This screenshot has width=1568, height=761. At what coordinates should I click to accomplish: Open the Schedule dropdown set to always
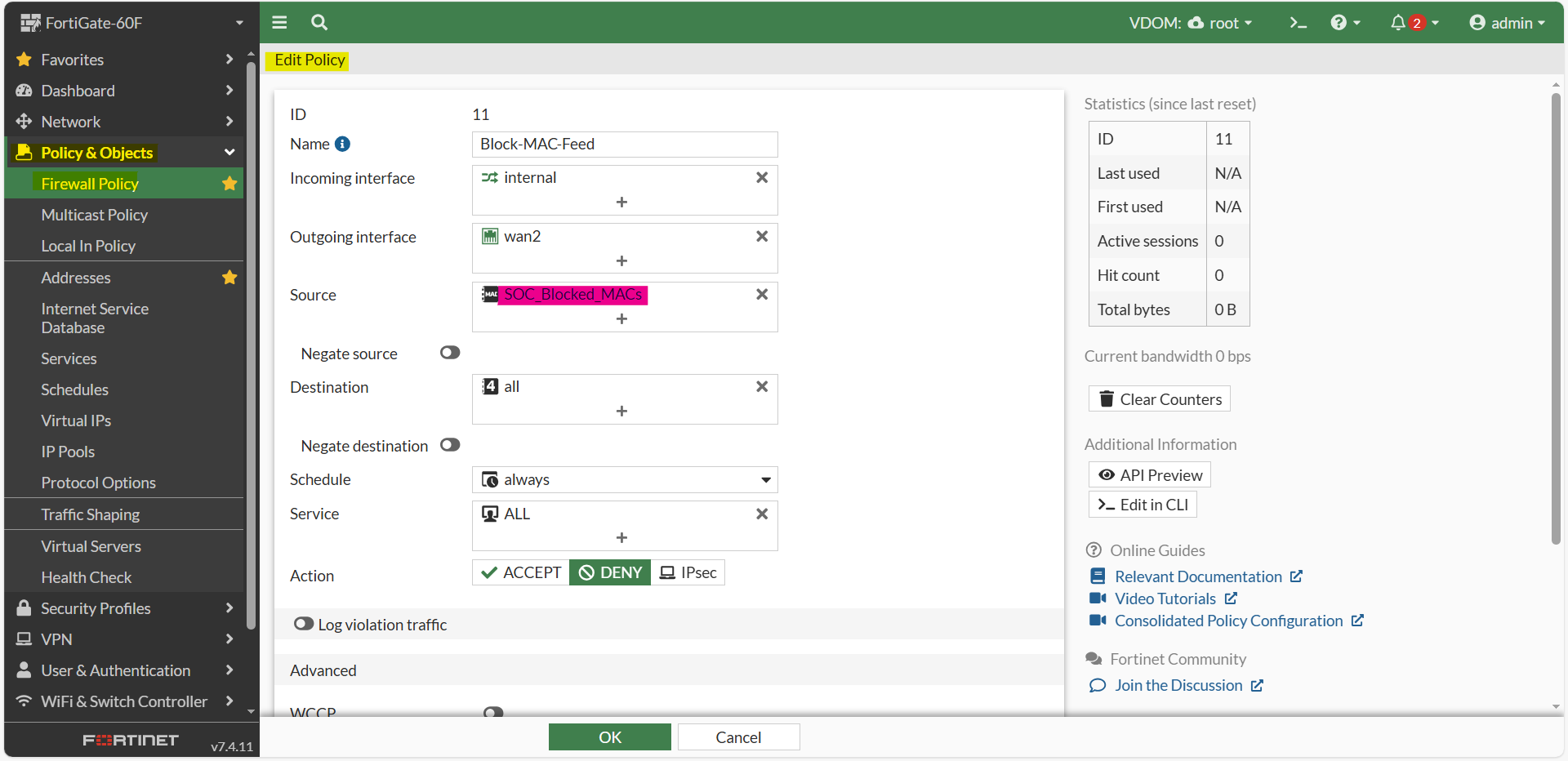pos(625,479)
